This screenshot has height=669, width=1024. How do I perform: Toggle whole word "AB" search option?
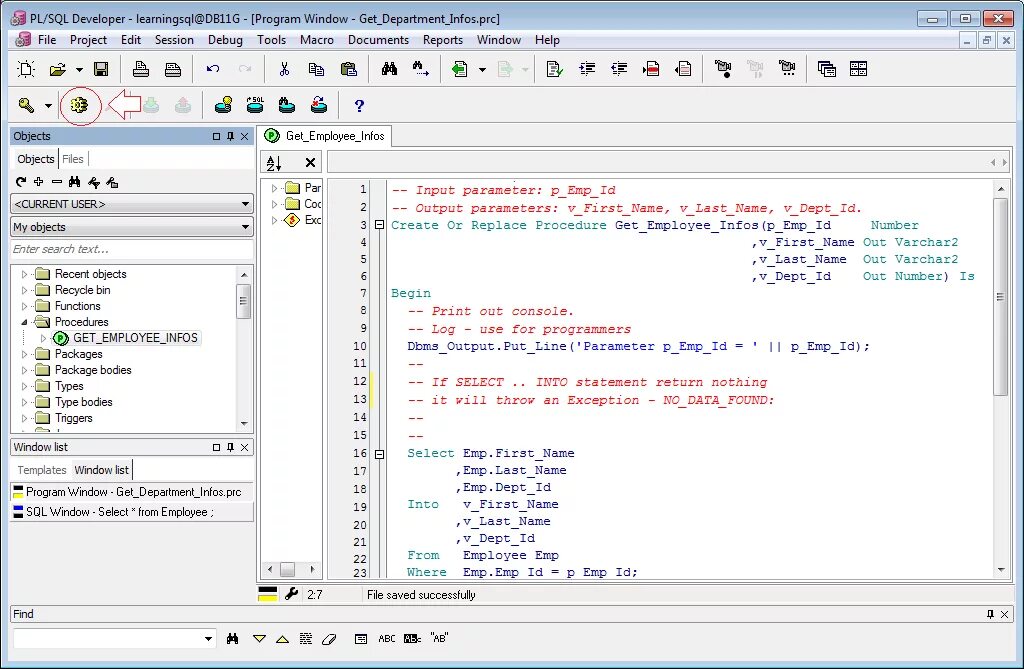click(x=439, y=638)
